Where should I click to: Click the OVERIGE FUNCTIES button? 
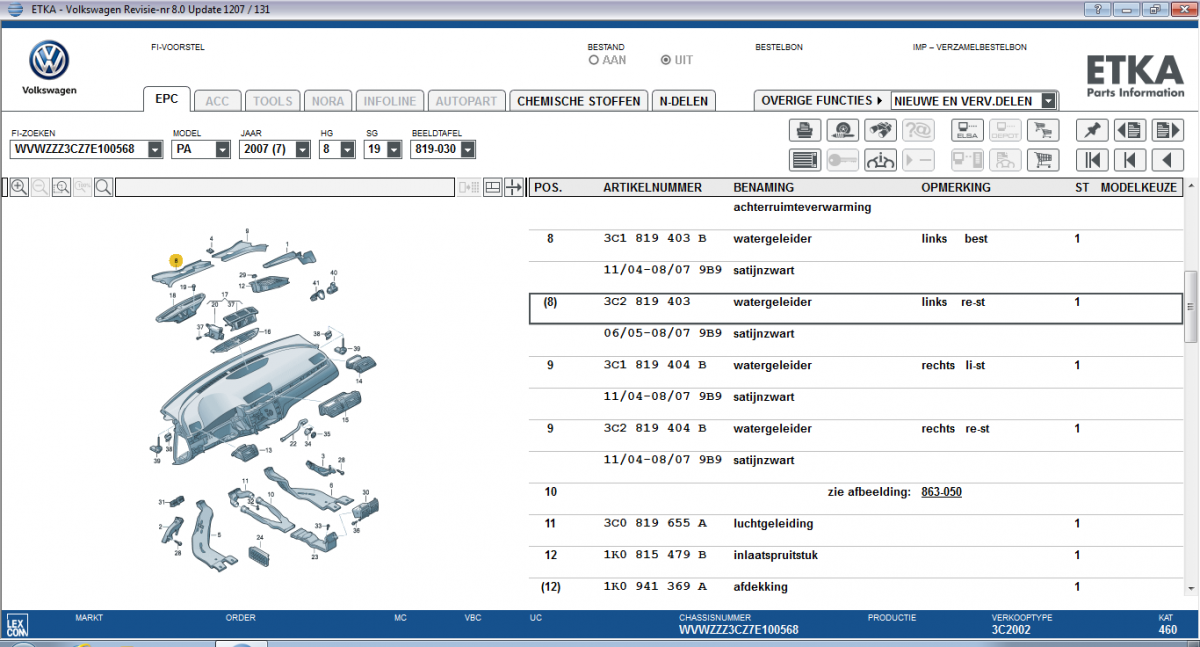click(x=821, y=101)
